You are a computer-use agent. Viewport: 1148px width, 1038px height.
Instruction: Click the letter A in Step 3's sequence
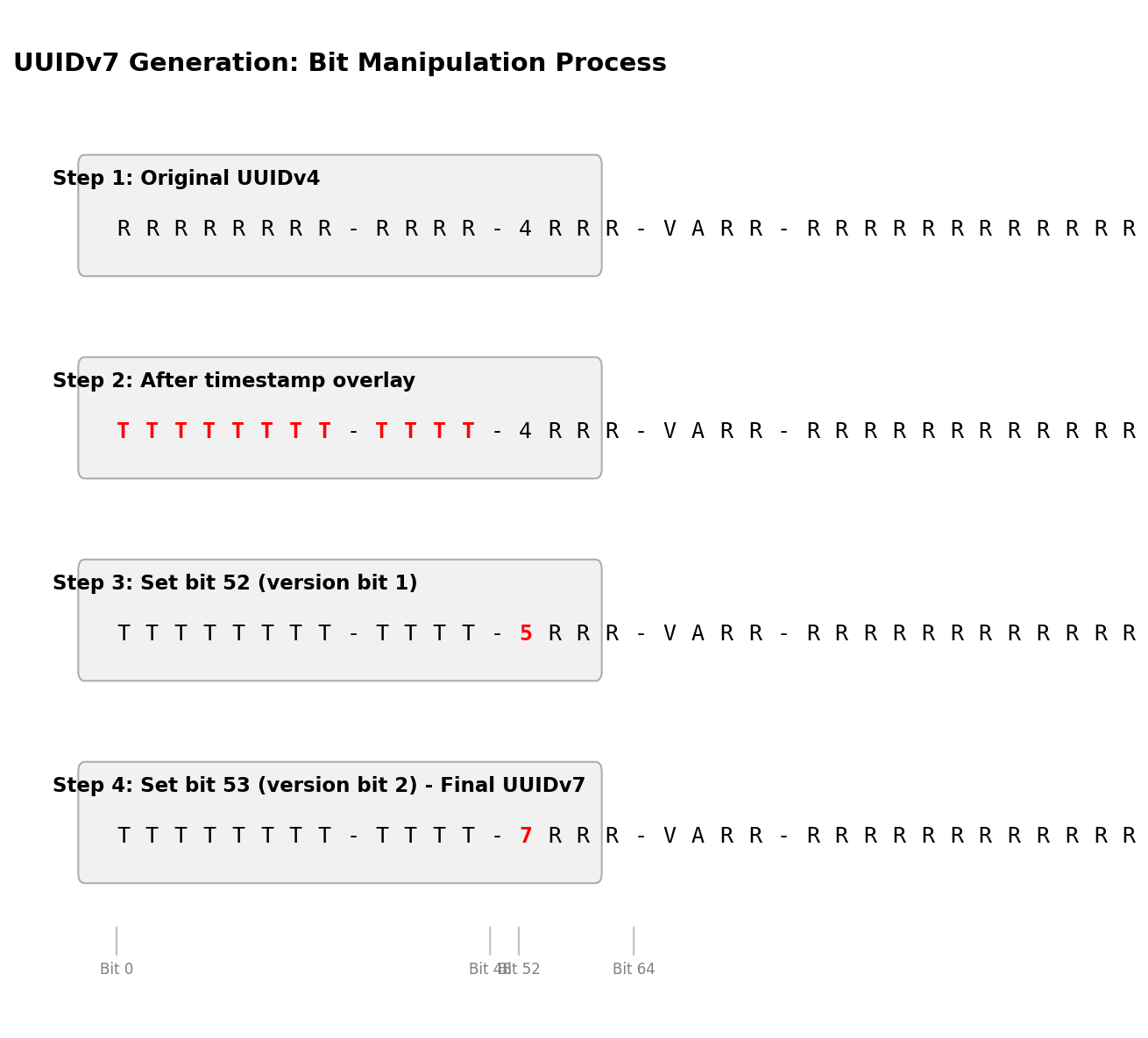(698, 634)
